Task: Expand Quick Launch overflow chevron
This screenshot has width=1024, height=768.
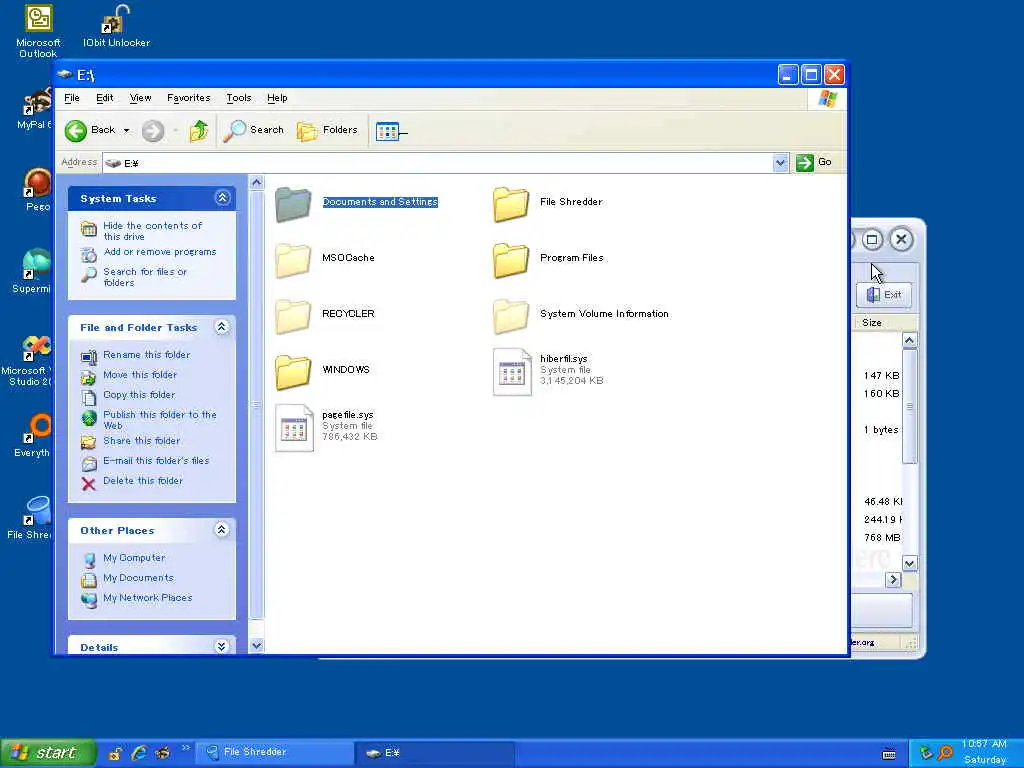Action: click(185, 748)
